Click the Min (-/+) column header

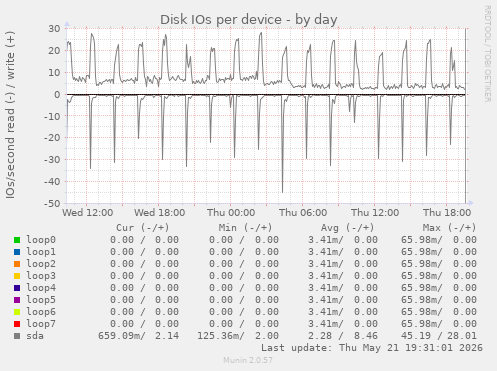point(245,228)
